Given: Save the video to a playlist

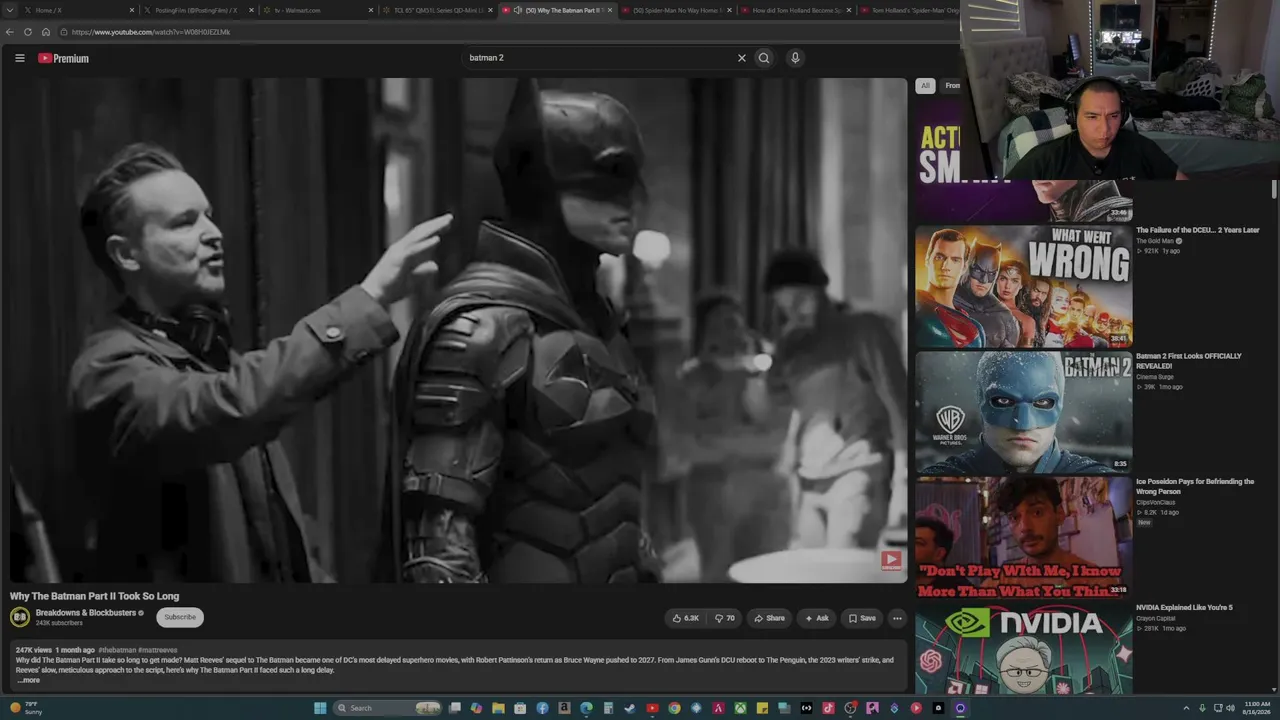Looking at the screenshot, I should (x=862, y=618).
